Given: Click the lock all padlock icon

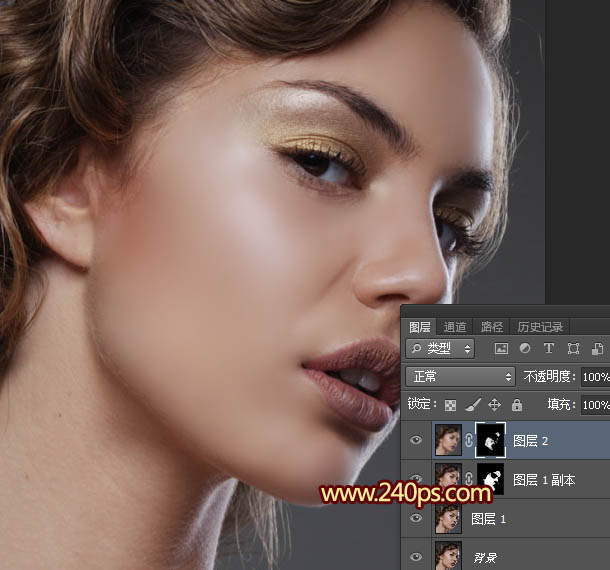Looking at the screenshot, I should [516, 405].
